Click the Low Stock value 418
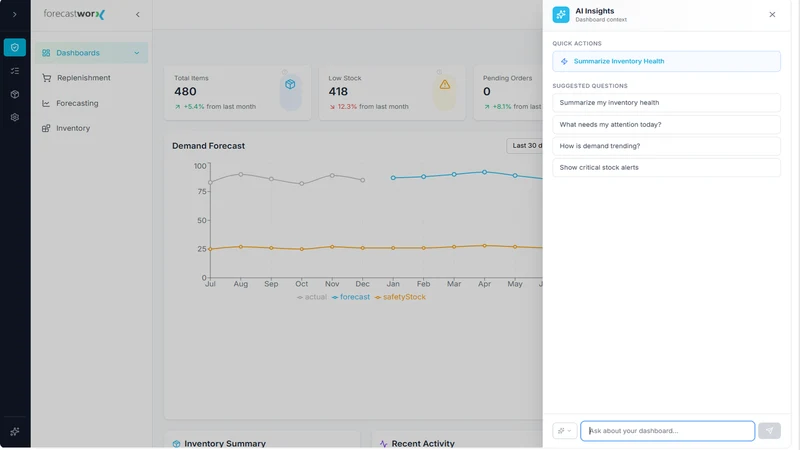This screenshot has width=800, height=450. pyautogui.click(x=338, y=91)
